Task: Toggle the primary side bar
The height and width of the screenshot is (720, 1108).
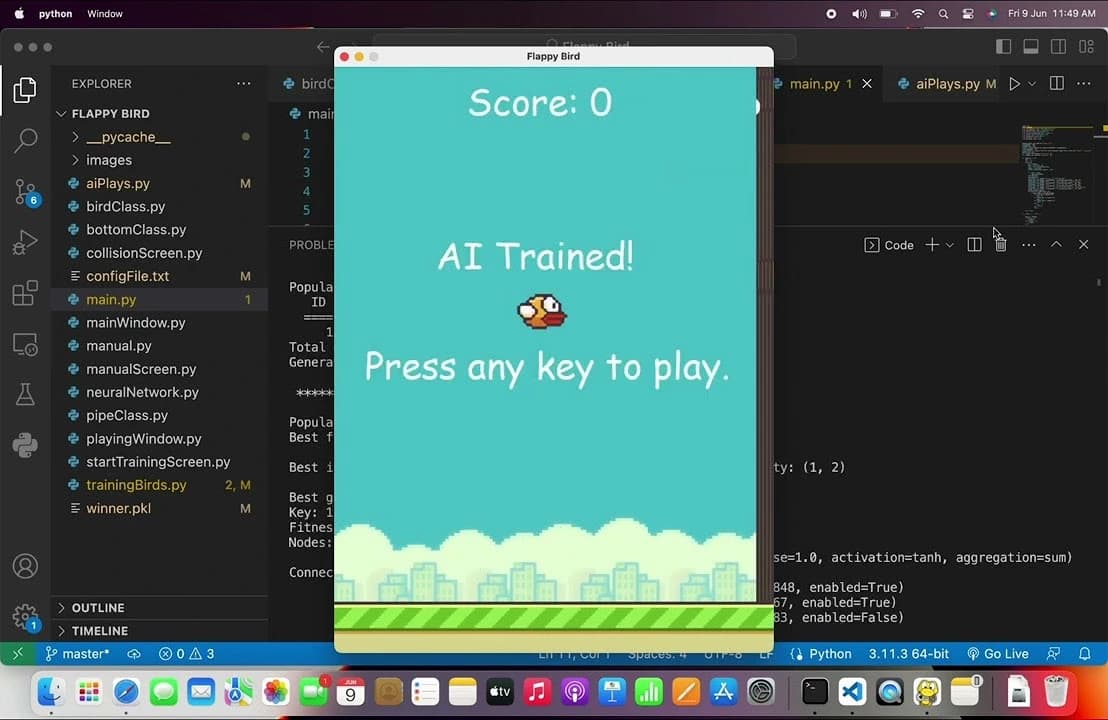Action: [1003, 47]
